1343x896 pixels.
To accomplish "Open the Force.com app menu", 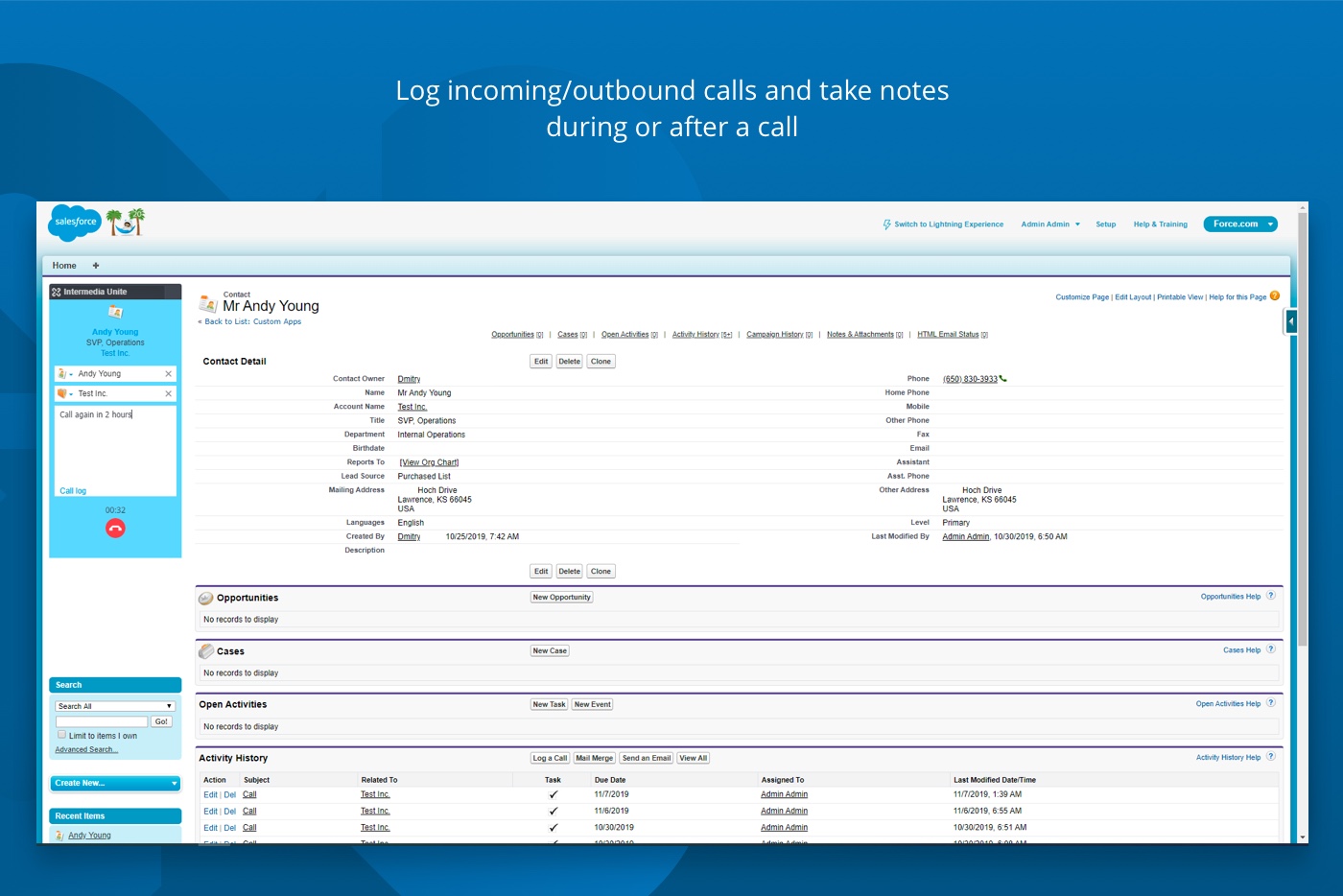I will [1240, 224].
